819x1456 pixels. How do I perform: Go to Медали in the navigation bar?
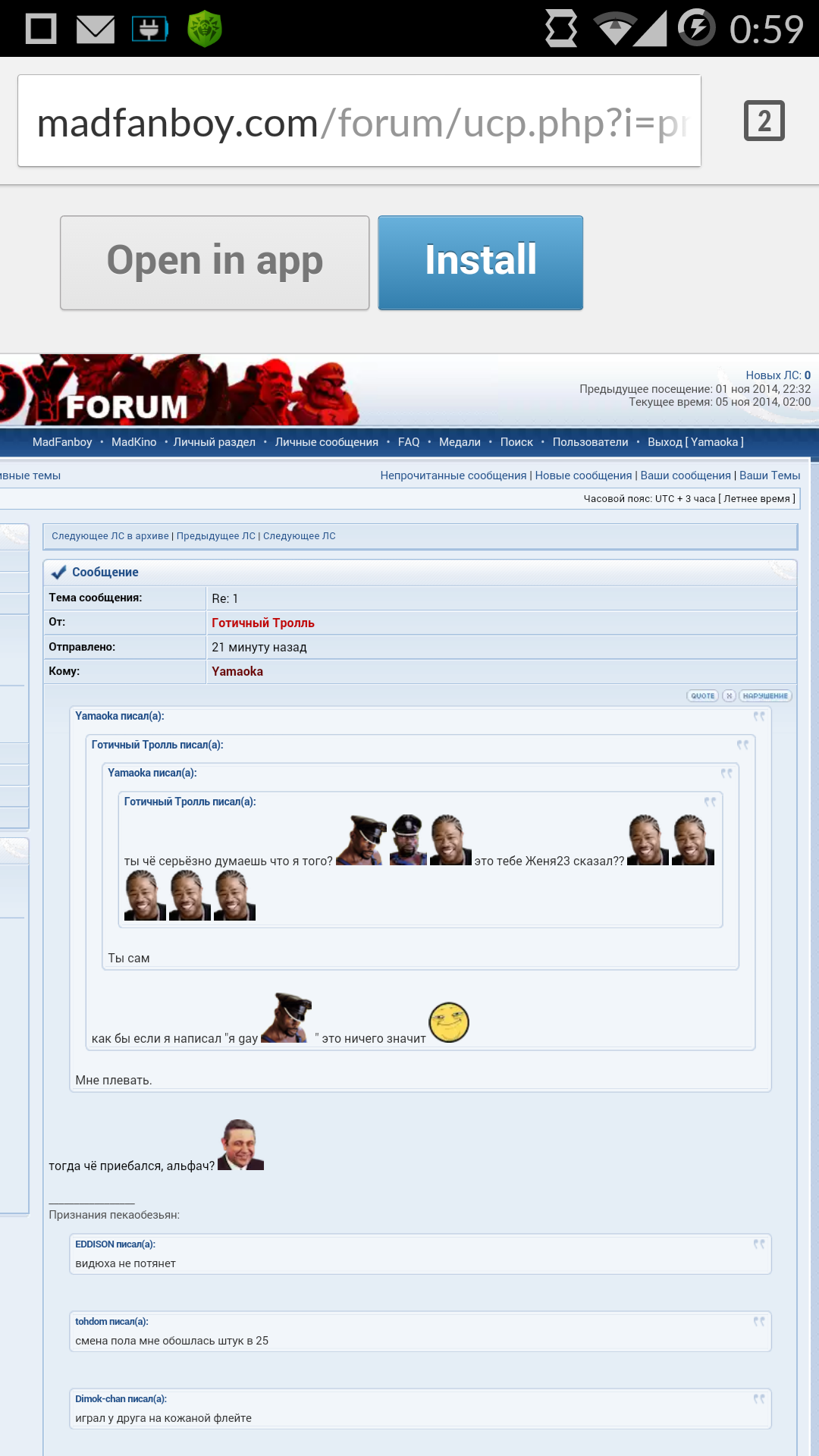click(x=460, y=442)
